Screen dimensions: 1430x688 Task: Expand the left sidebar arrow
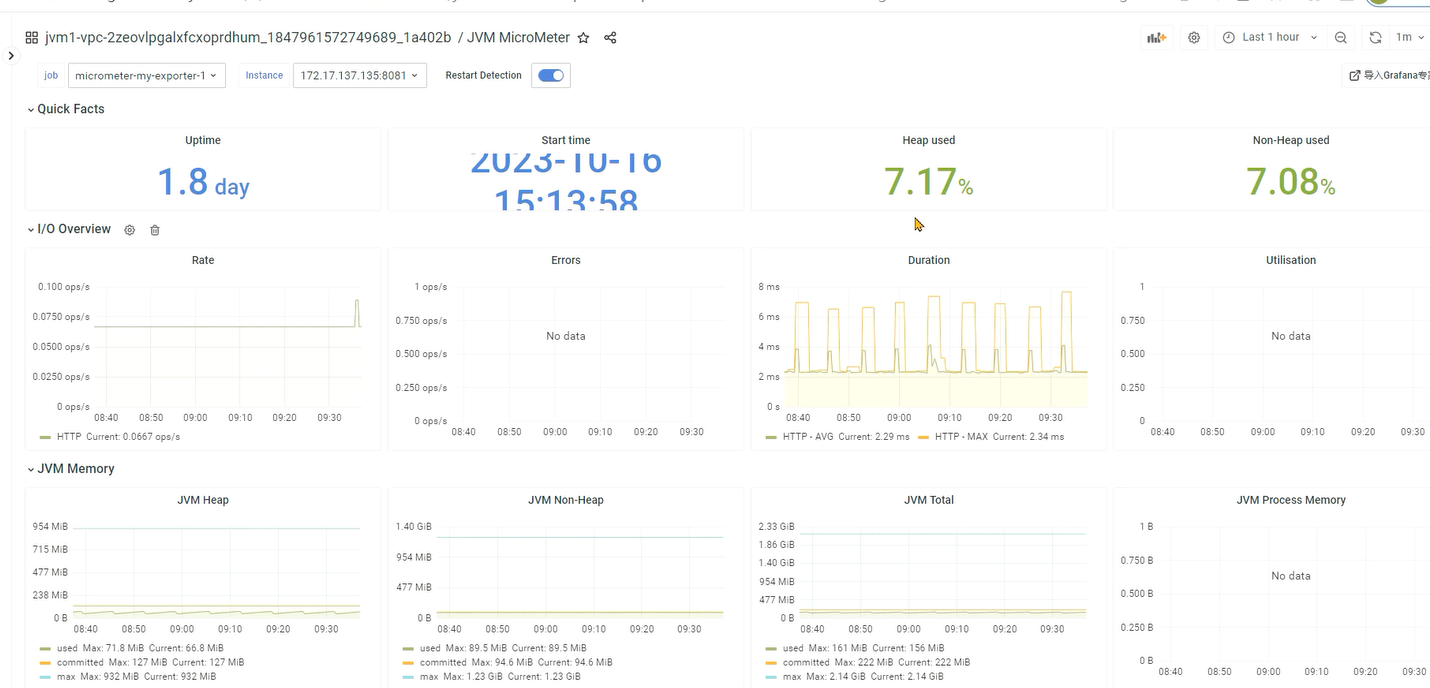[11, 56]
